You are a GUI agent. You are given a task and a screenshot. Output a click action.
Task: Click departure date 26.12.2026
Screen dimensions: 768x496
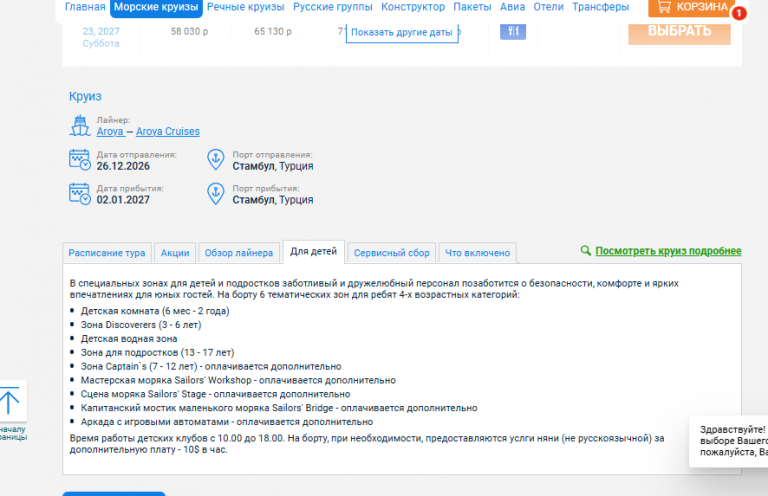tap(123, 166)
